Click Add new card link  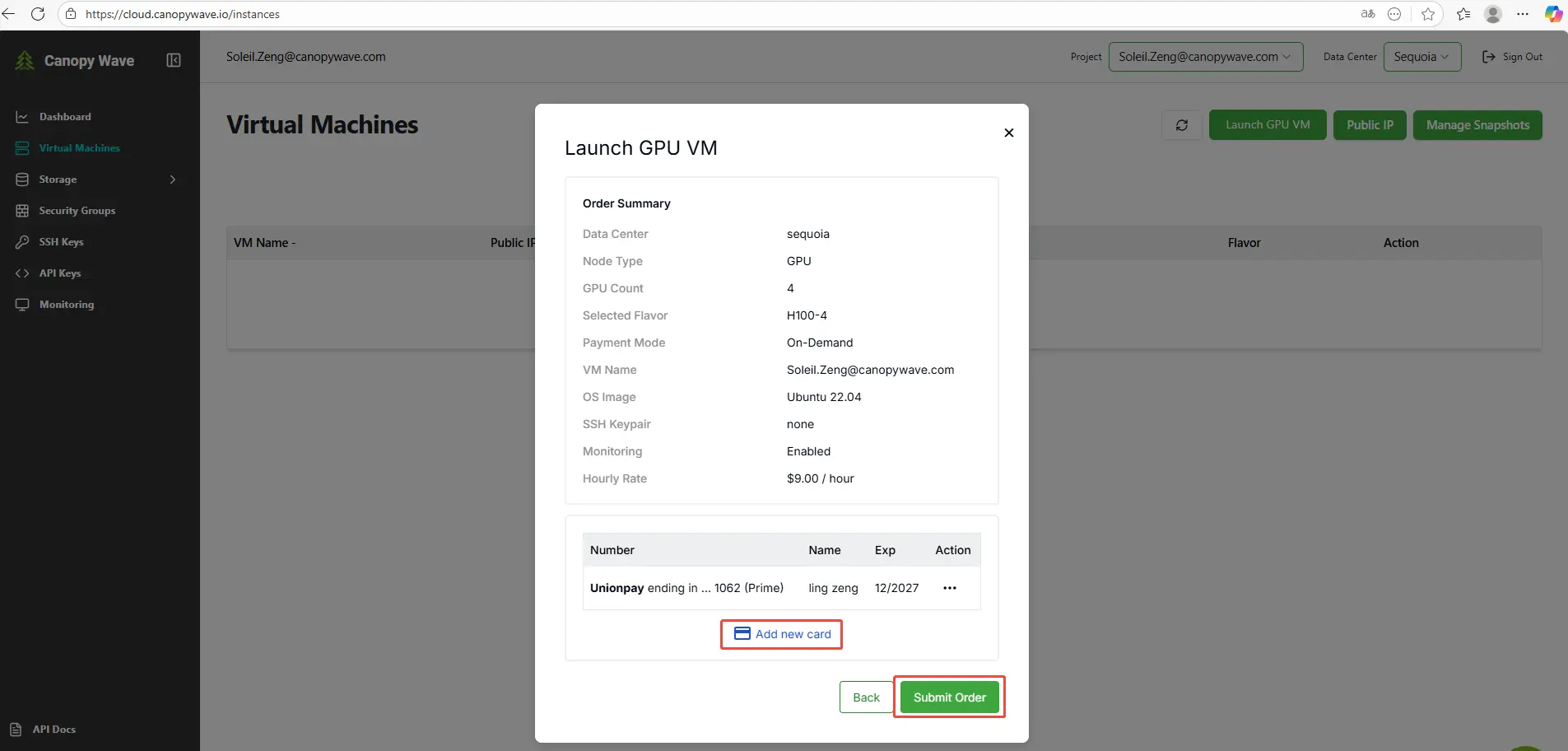(x=782, y=634)
